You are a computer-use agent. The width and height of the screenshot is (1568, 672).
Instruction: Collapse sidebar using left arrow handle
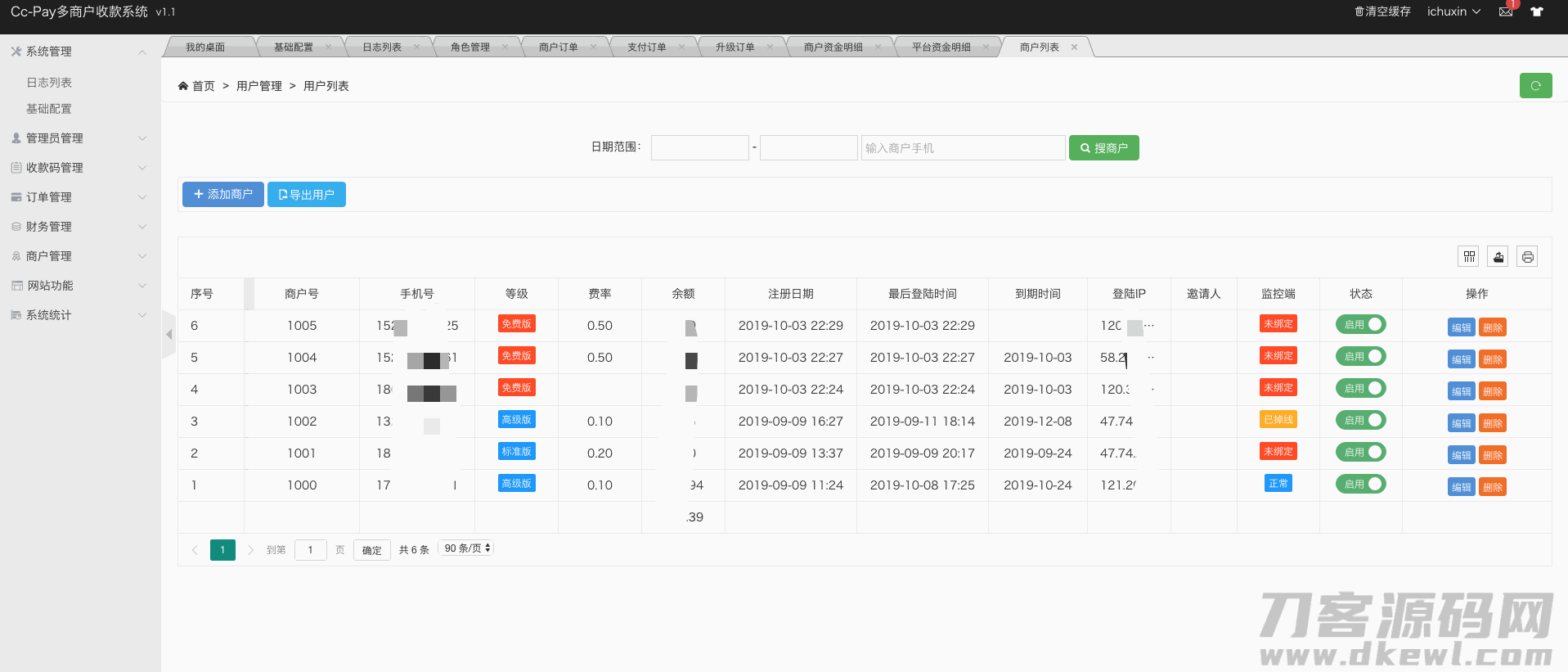pos(169,334)
